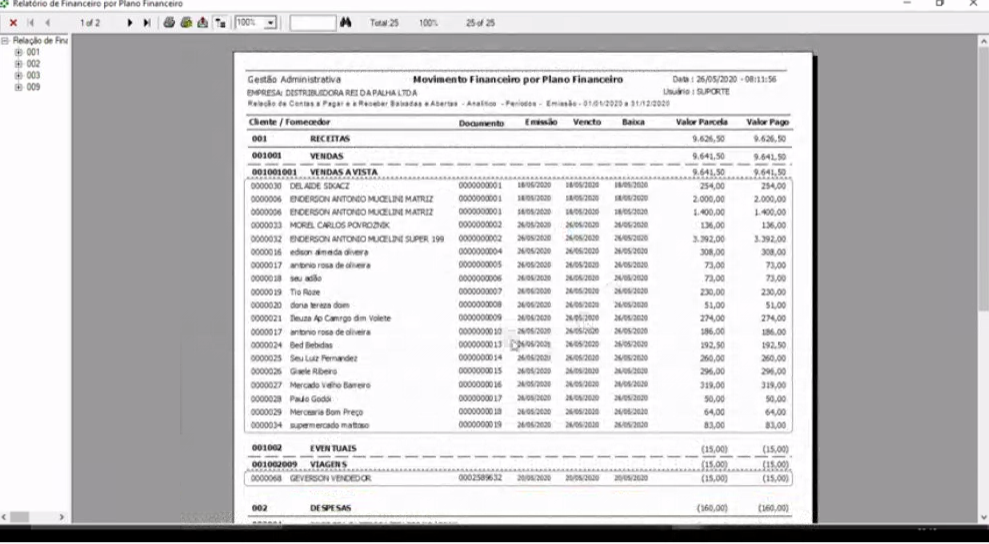Viewport: 989px width, 544px height.
Task: Click the Paulo Goddi customer row
Action: tap(518, 399)
